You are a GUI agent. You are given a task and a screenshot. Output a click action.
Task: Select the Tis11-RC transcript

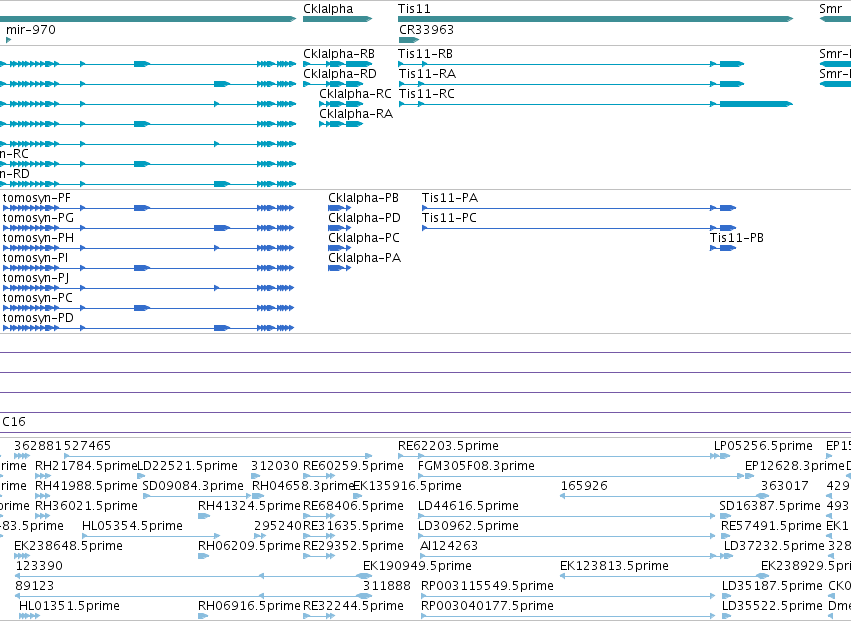click(x=595, y=104)
